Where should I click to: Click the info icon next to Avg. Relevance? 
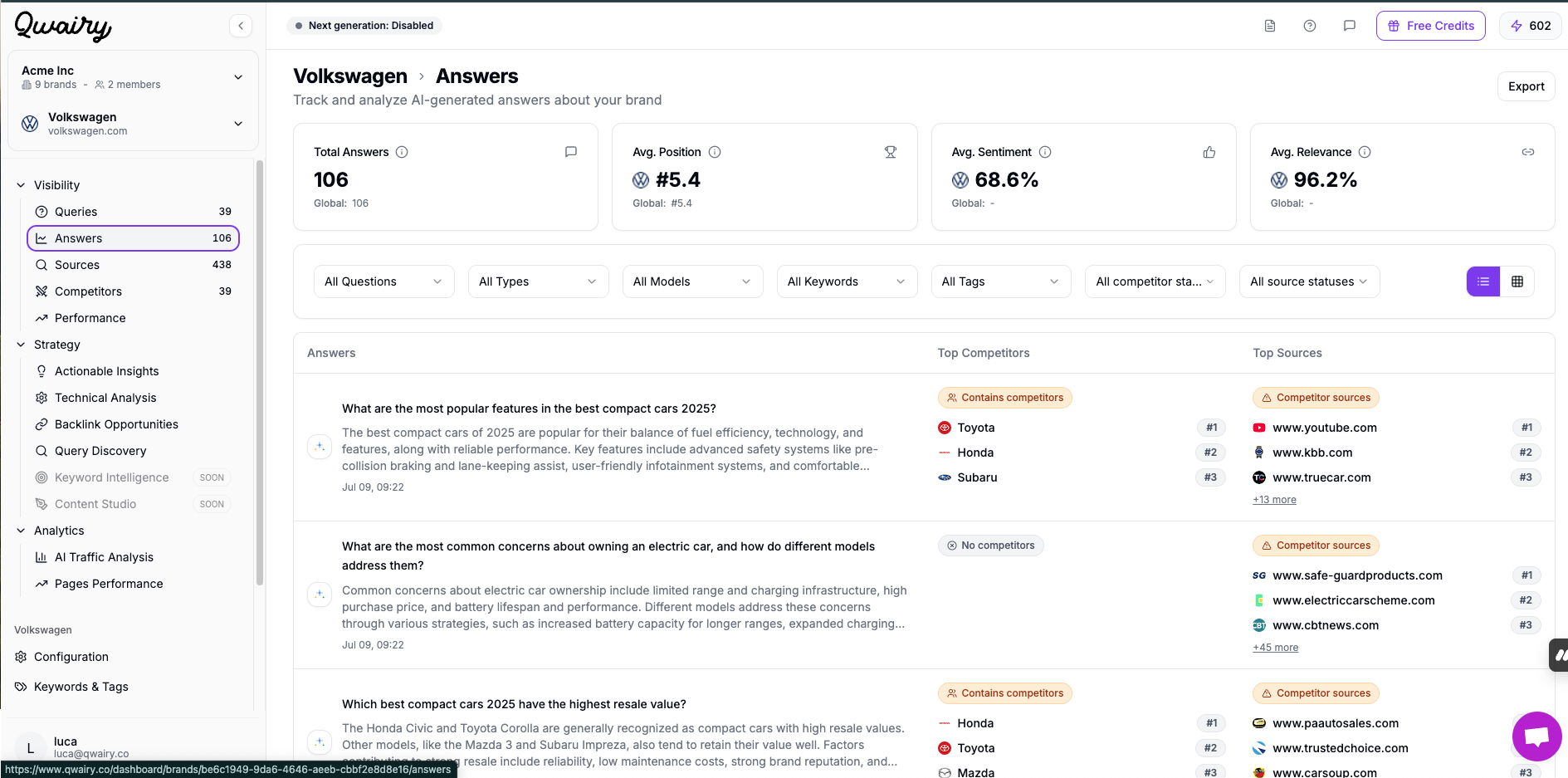1365,152
